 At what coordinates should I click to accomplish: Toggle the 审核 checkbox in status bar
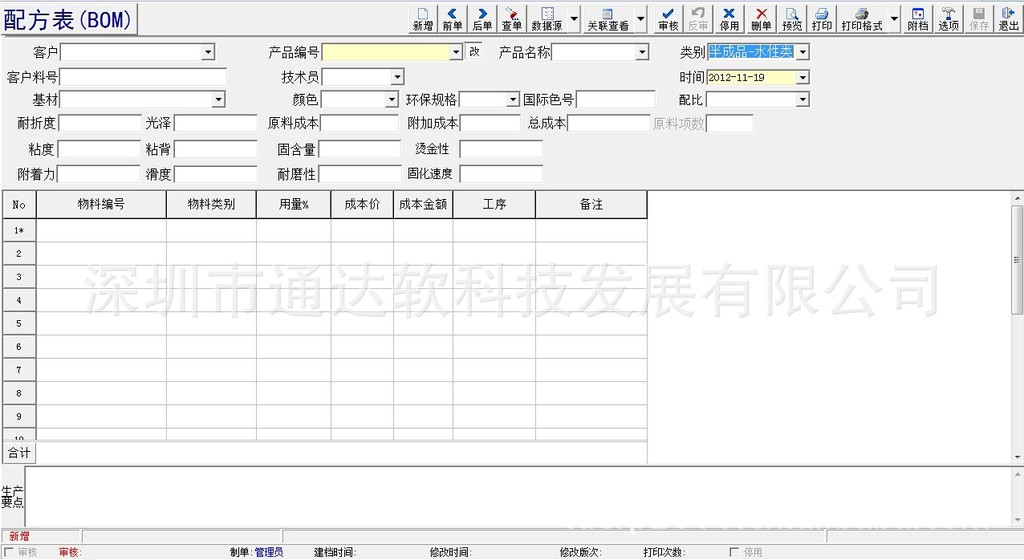pyautogui.click(x=9, y=552)
